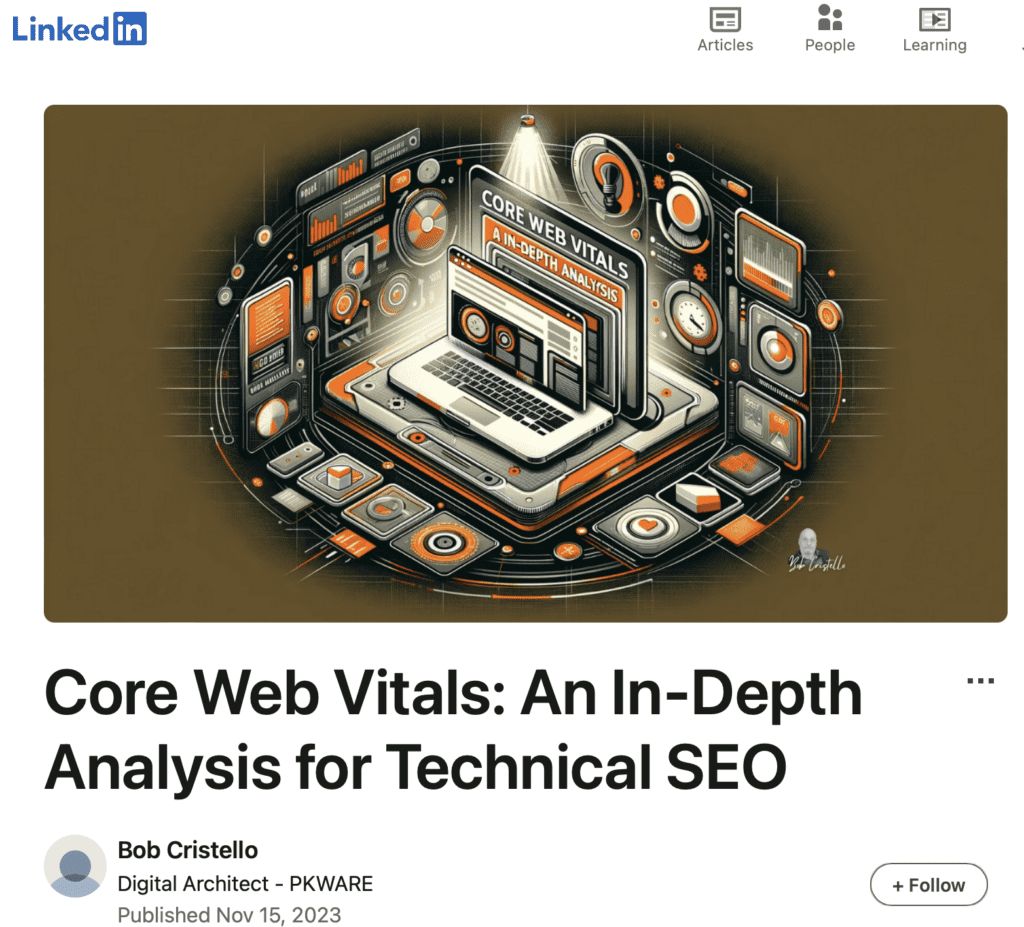Click the LinkedIn logo
This screenshot has height=927, width=1024.
tap(79, 28)
